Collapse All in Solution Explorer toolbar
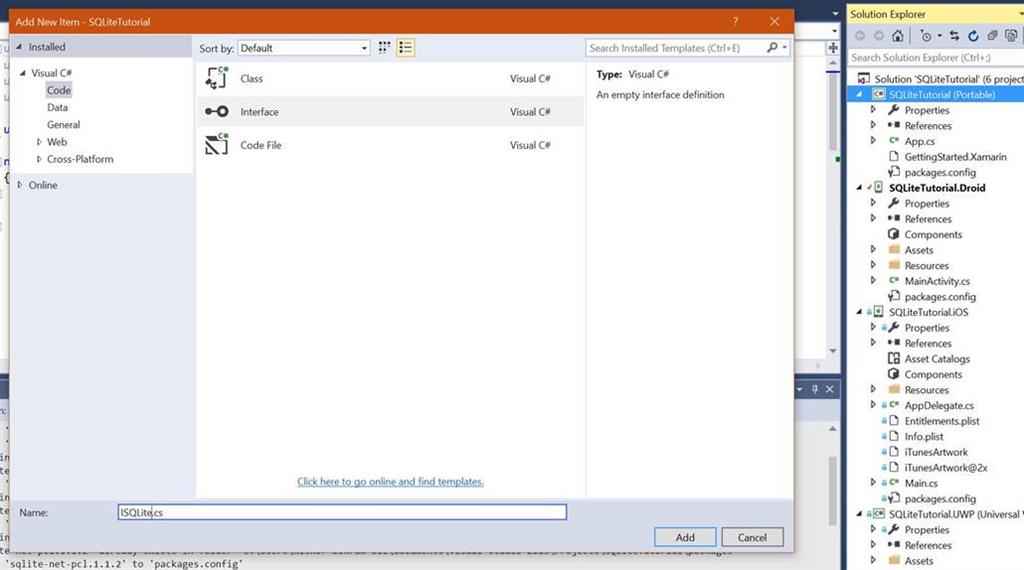The width and height of the screenshot is (1024, 570). point(992,36)
